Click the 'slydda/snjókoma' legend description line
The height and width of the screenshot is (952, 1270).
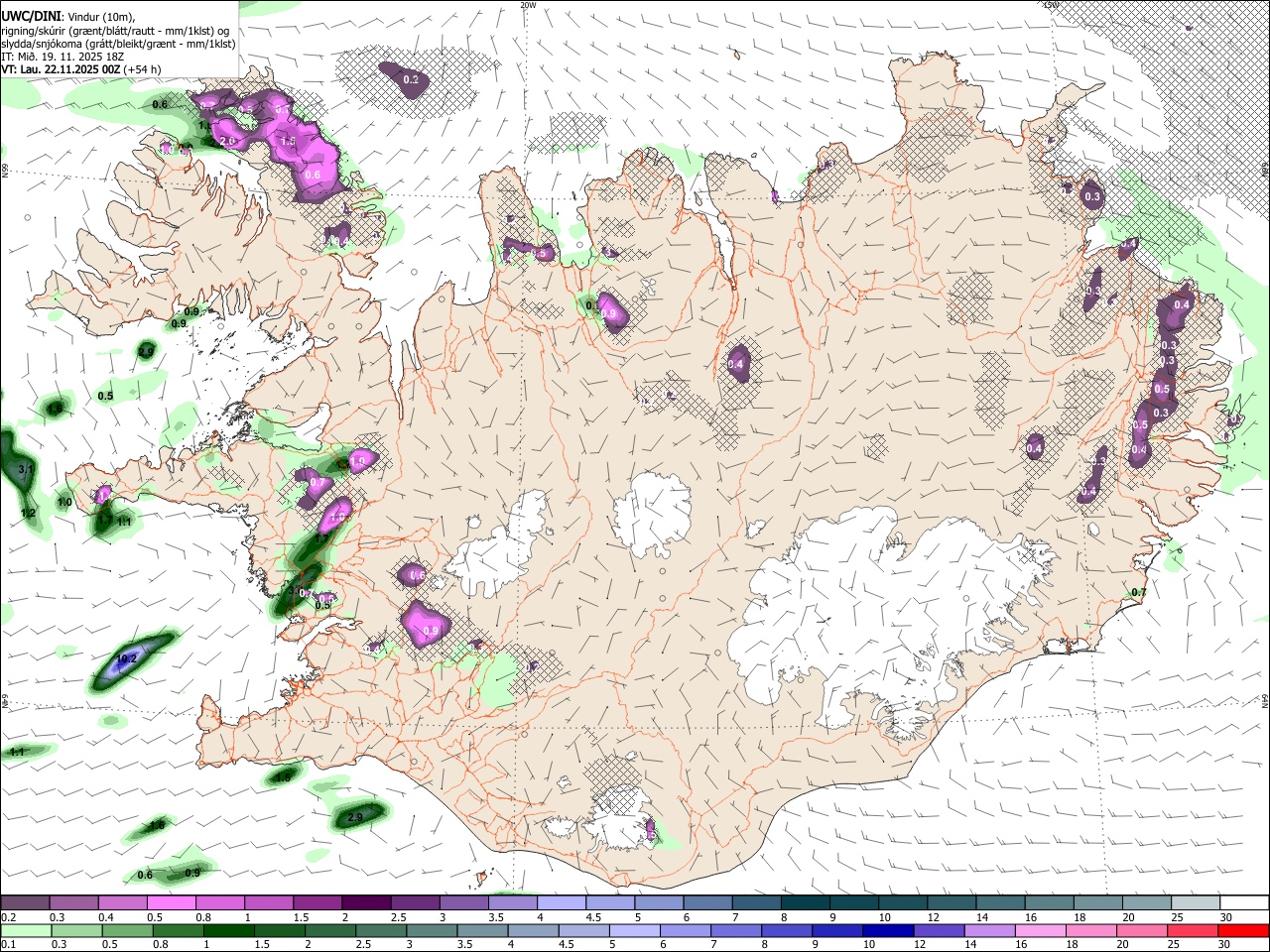pyautogui.click(x=118, y=44)
